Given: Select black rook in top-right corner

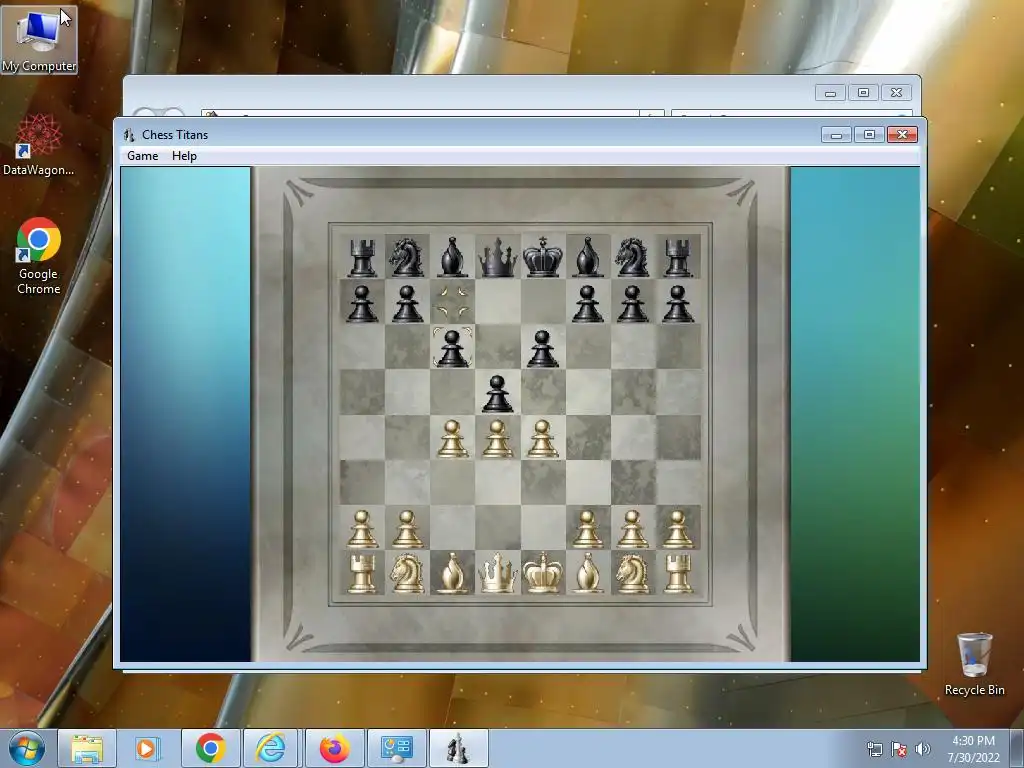Looking at the screenshot, I should (x=678, y=257).
